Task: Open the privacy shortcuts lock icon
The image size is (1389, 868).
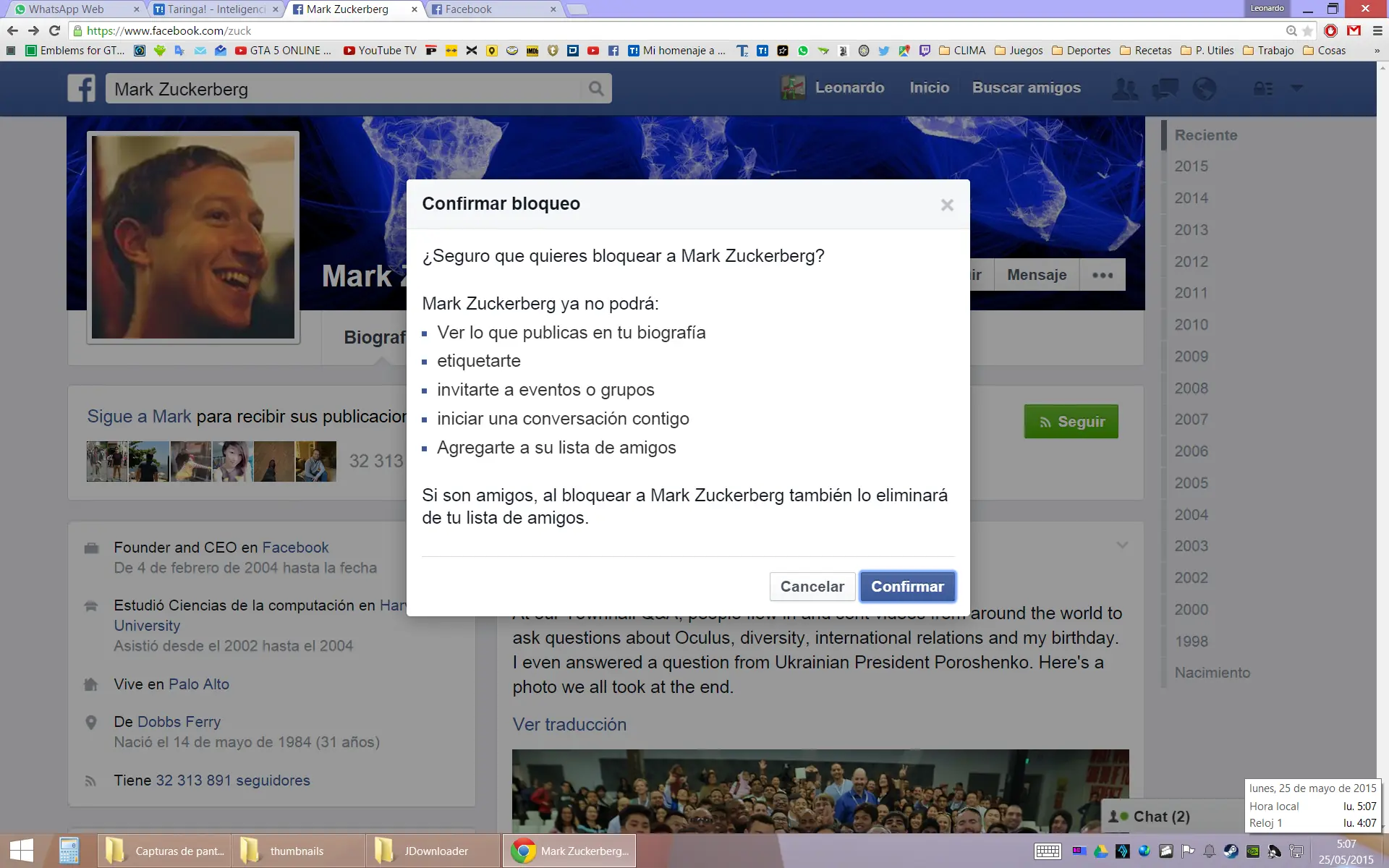Action: pos(1262,89)
